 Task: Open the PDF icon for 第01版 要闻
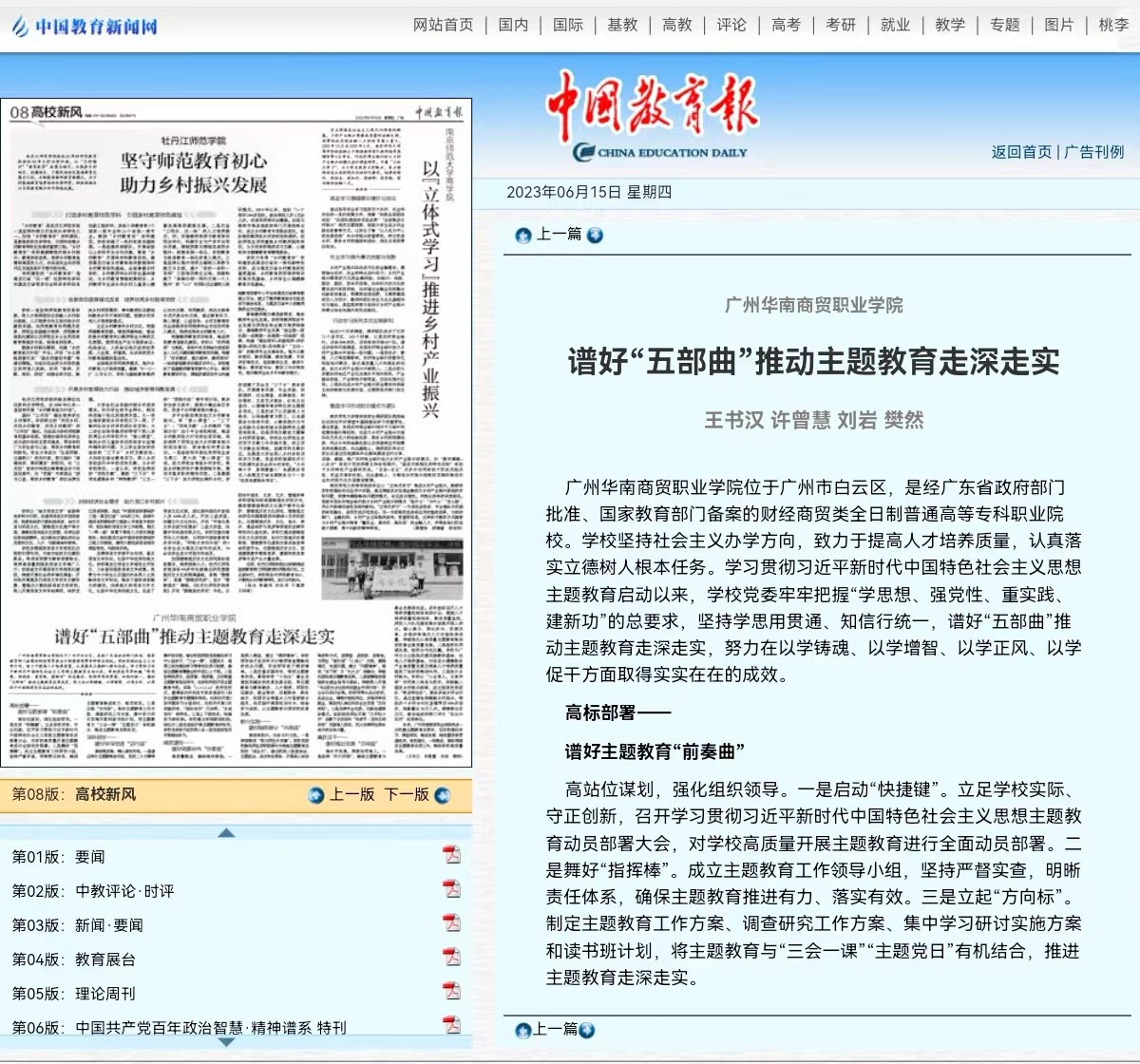(x=451, y=856)
